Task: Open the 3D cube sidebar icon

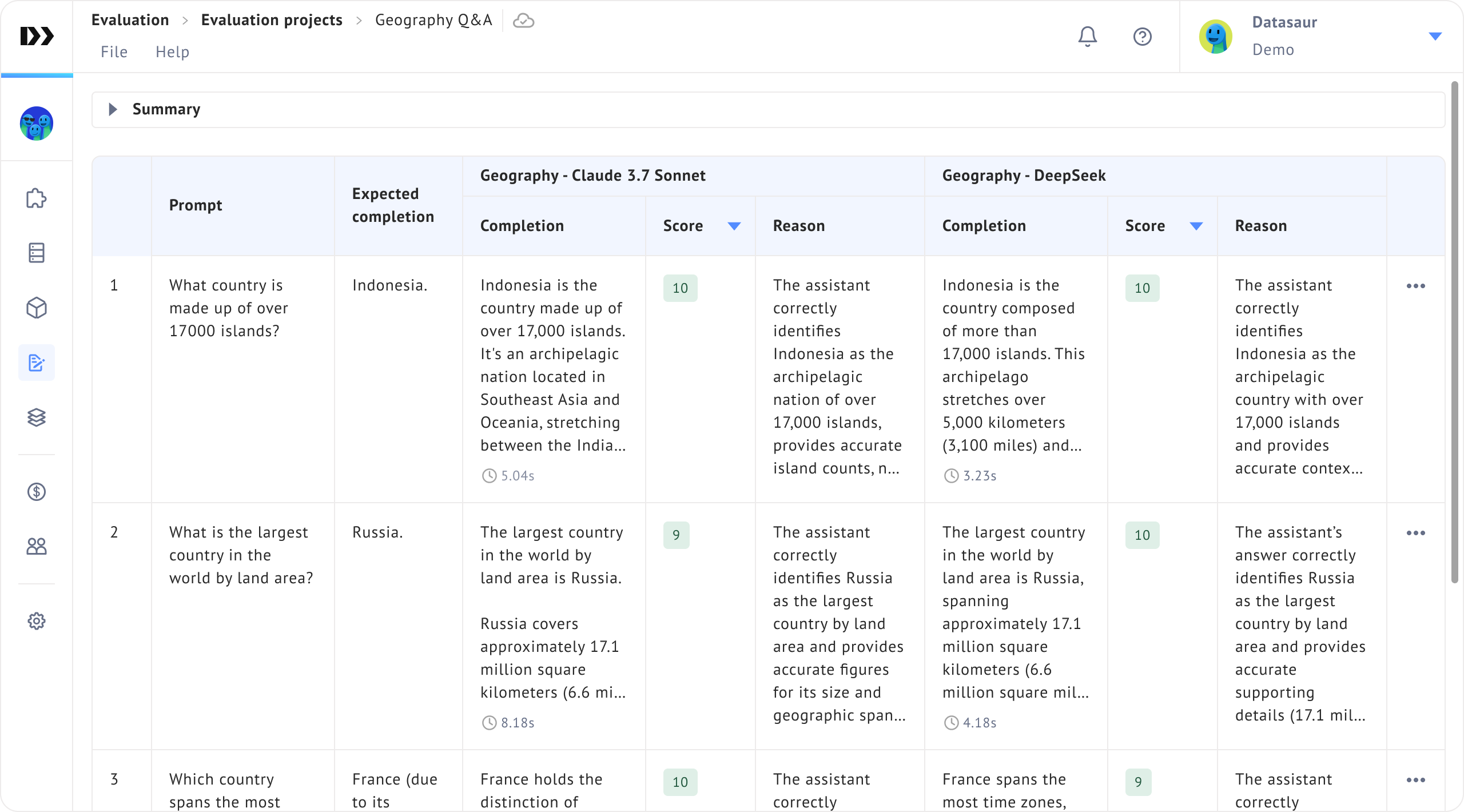Action: point(37,308)
